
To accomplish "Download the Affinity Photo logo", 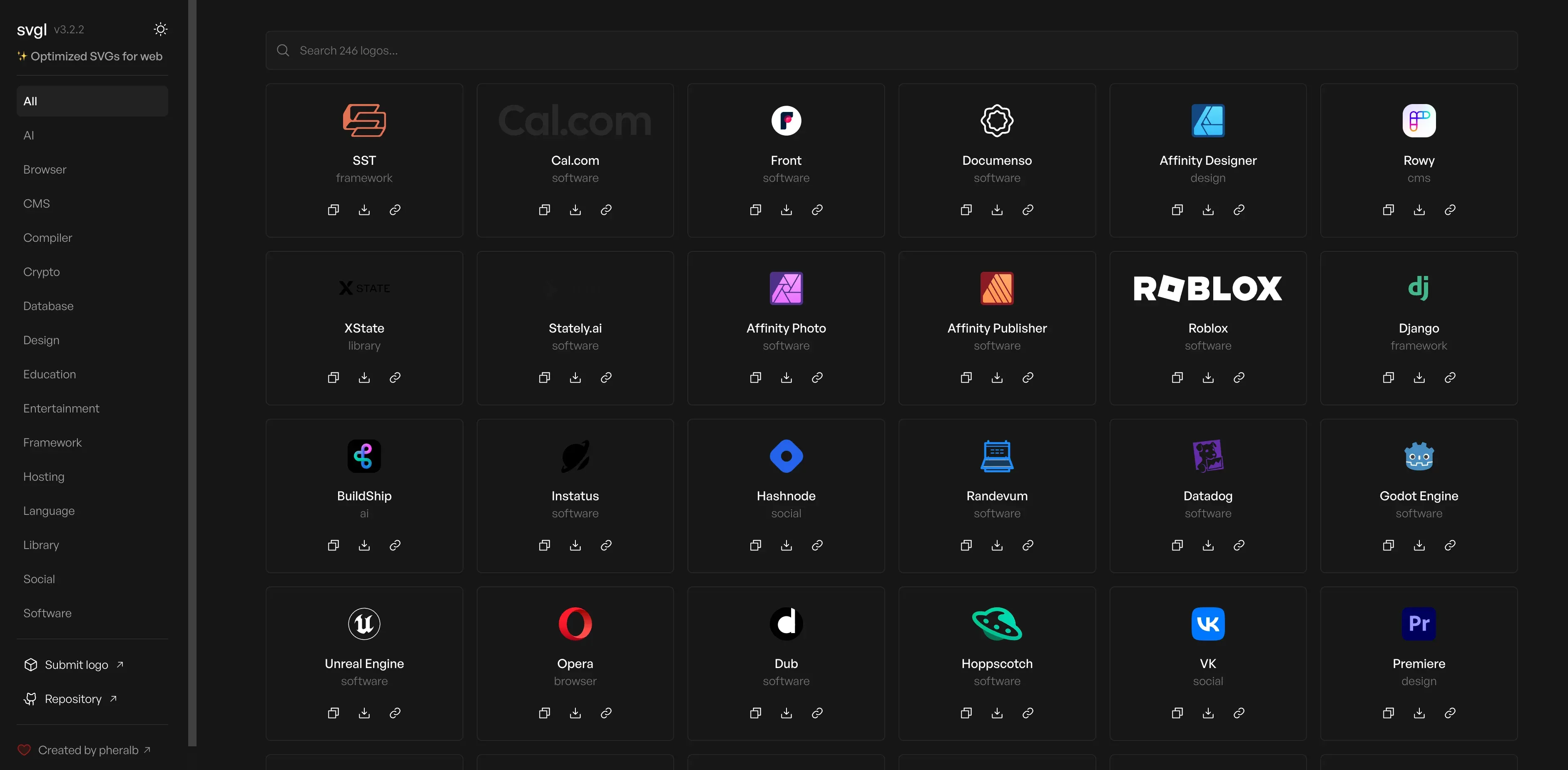I will (786, 378).
